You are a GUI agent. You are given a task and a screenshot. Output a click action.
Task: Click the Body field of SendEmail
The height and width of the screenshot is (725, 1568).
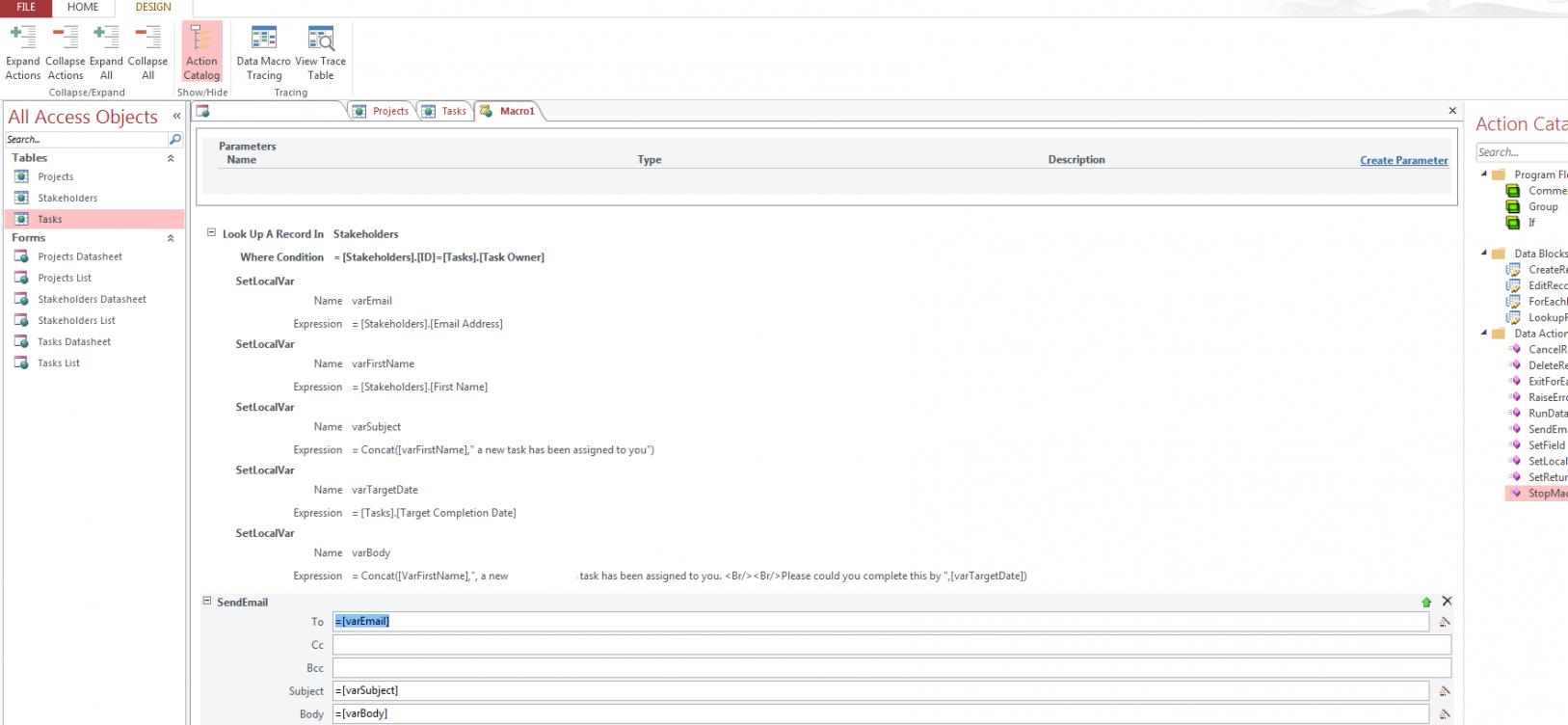(x=880, y=714)
